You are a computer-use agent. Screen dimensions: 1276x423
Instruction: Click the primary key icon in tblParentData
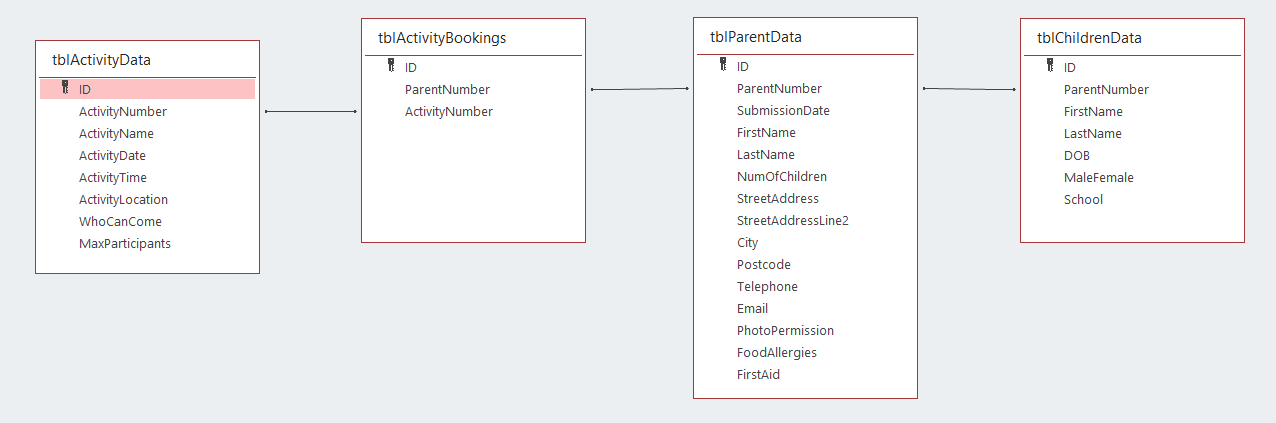723,66
